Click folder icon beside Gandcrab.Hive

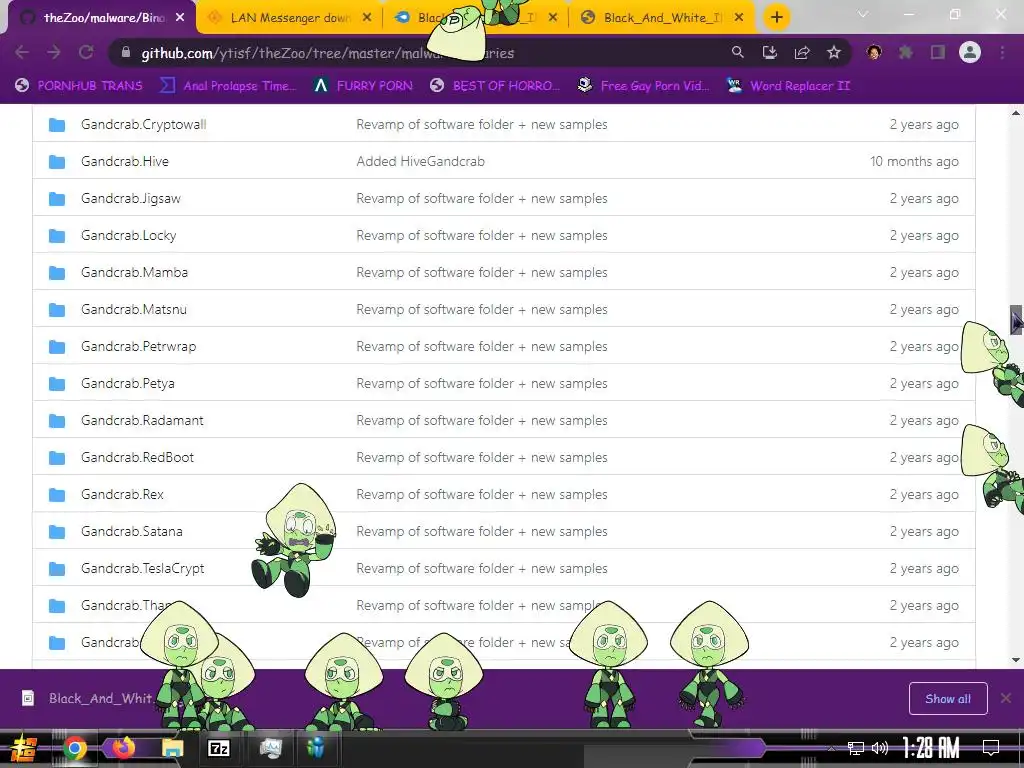[x=57, y=161]
